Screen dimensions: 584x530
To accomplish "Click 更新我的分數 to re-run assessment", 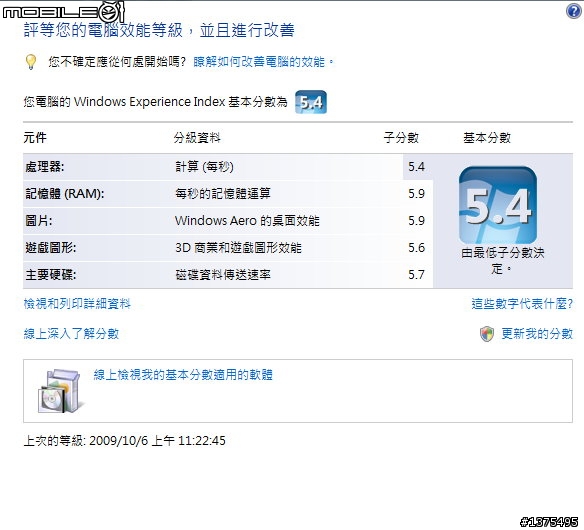I will click(x=537, y=334).
